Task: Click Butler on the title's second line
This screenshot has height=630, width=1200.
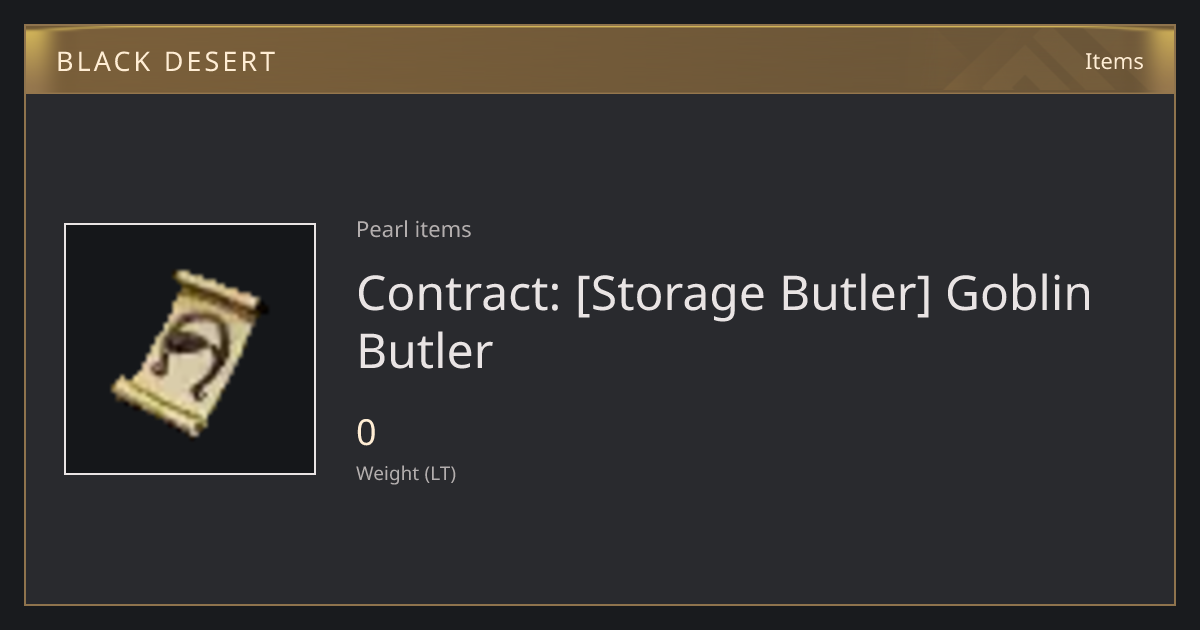Action: point(425,352)
